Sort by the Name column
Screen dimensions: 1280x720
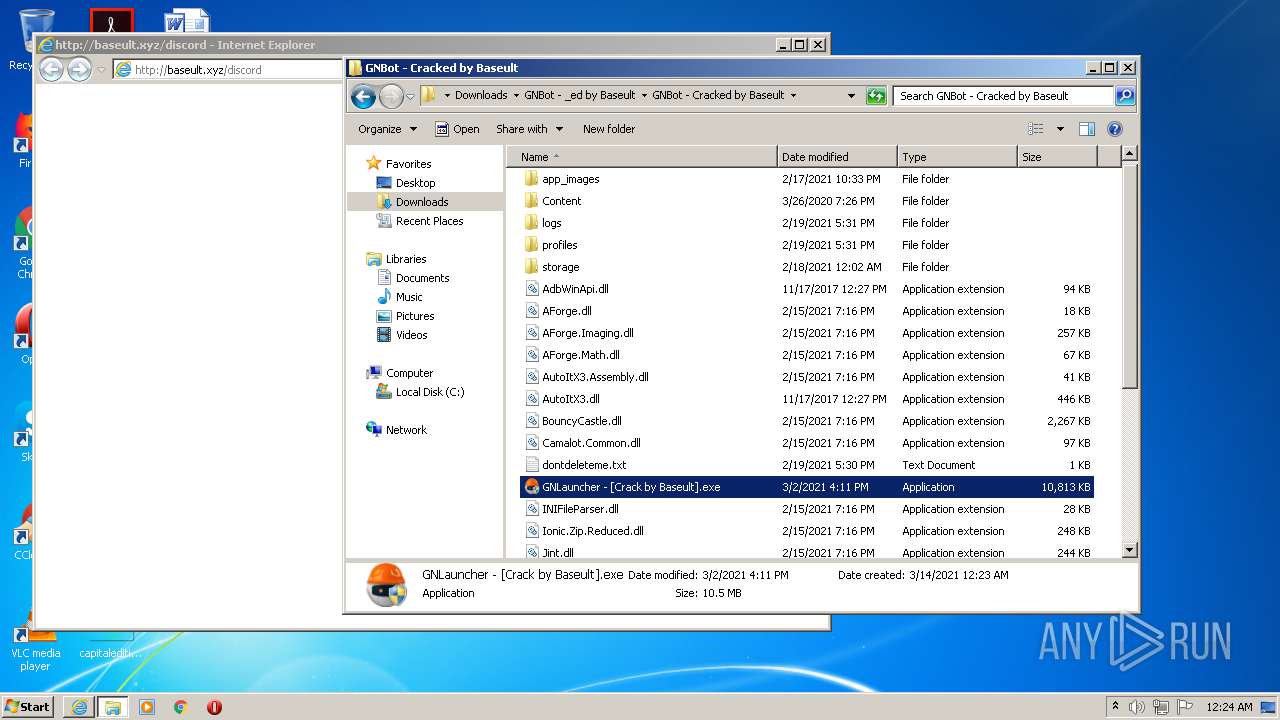(x=641, y=157)
